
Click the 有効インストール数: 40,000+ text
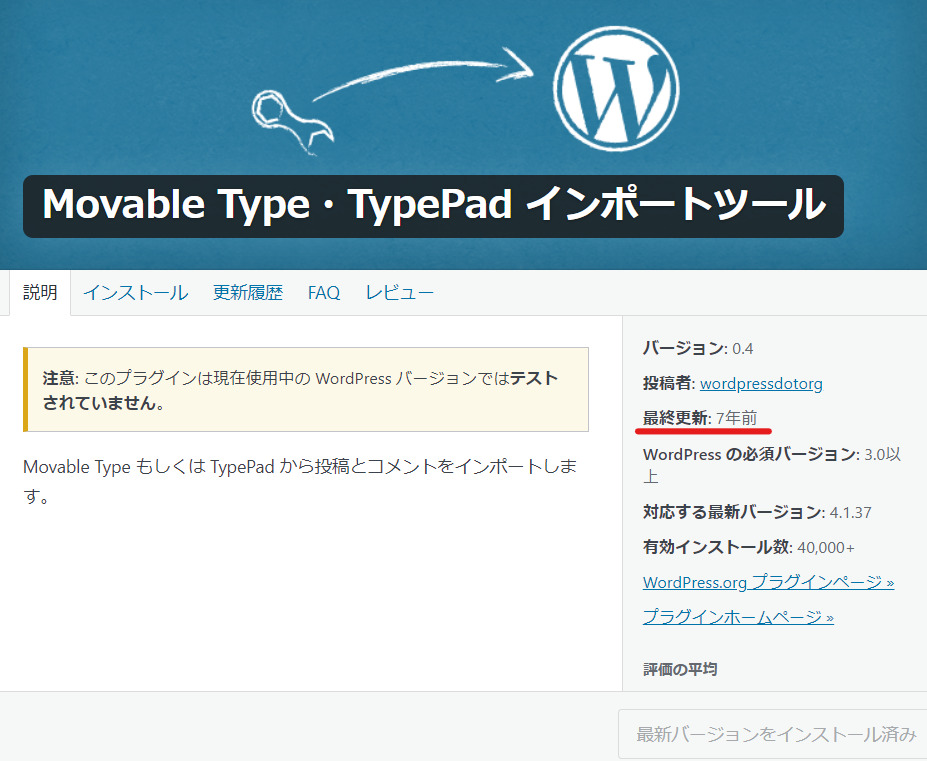tap(748, 548)
